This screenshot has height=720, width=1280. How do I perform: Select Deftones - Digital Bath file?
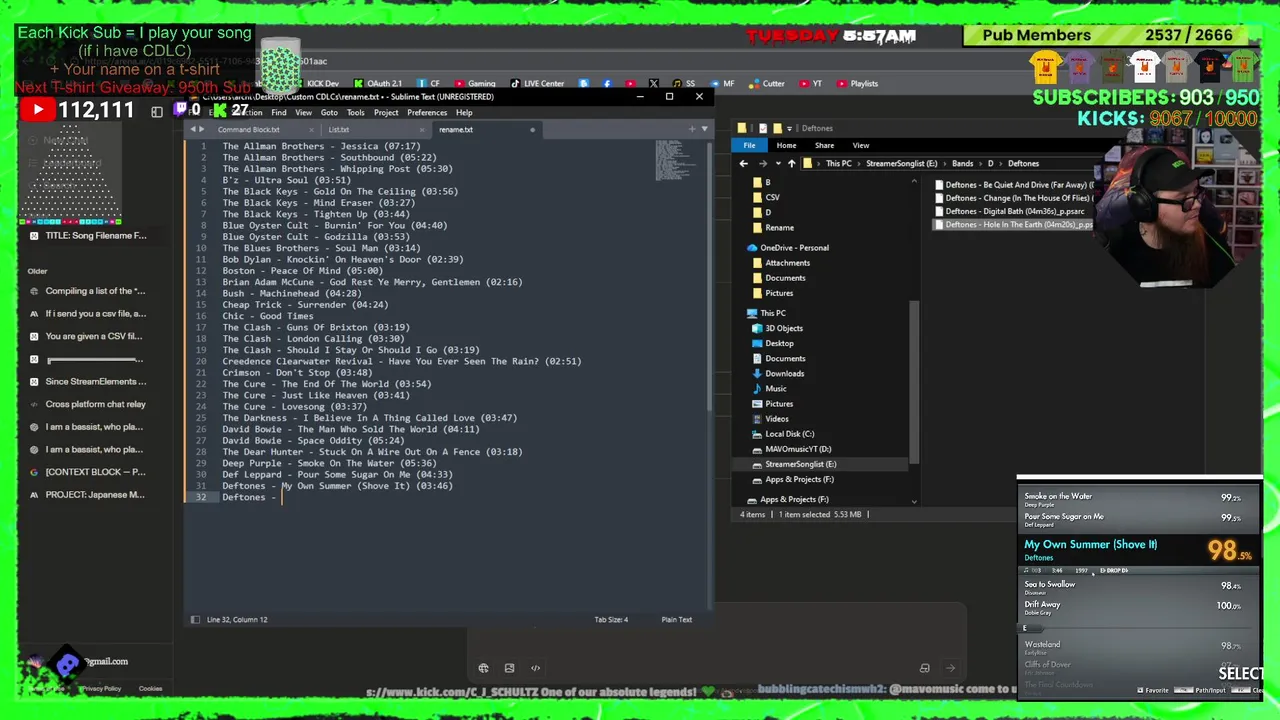tap(1010, 212)
